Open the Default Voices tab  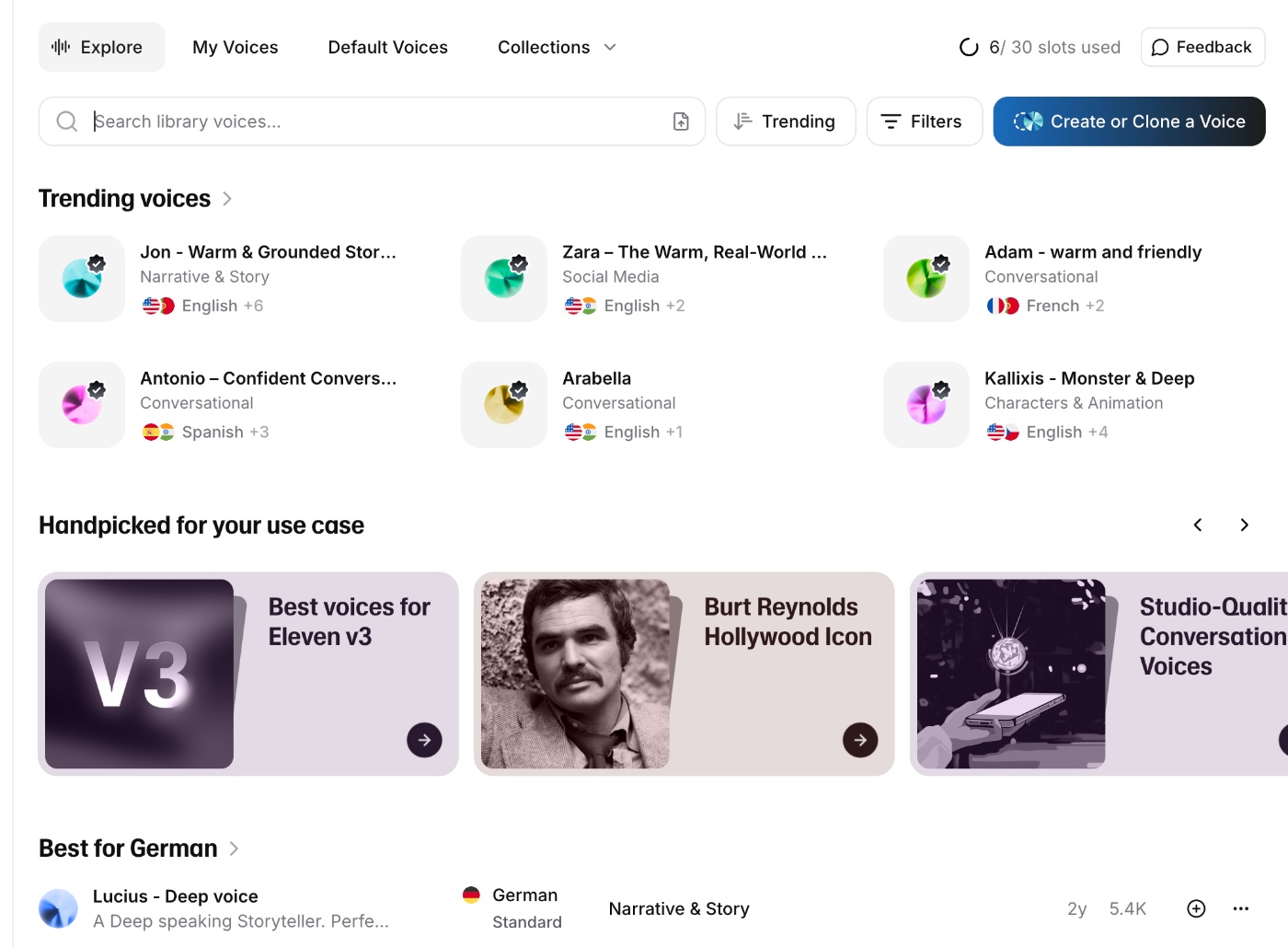pos(387,47)
